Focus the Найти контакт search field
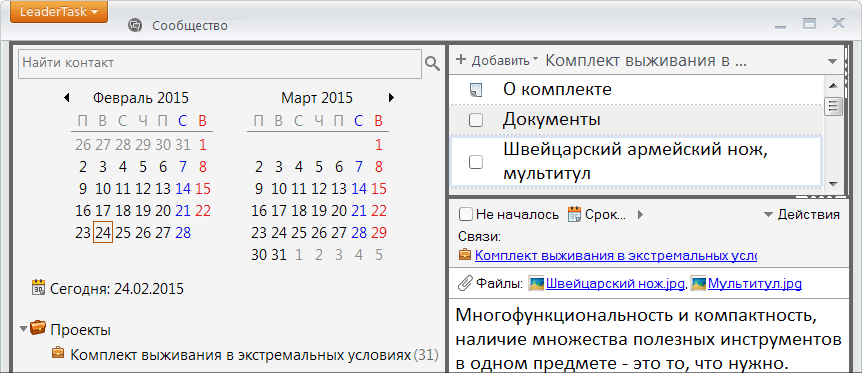This screenshot has height=373, width=862. pyautogui.click(x=220, y=63)
